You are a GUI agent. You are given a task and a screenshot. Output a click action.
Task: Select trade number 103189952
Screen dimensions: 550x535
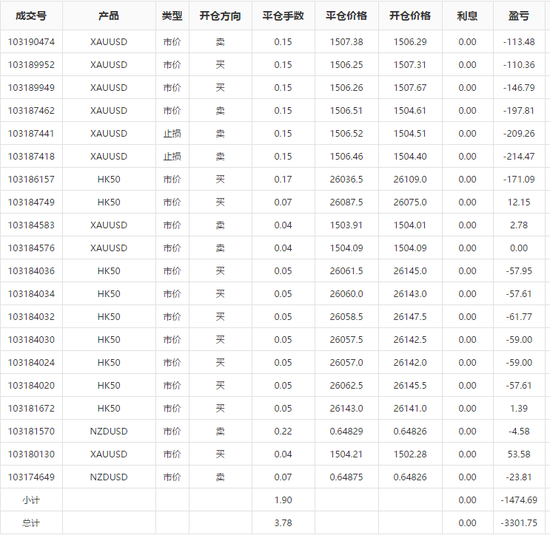[31, 65]
